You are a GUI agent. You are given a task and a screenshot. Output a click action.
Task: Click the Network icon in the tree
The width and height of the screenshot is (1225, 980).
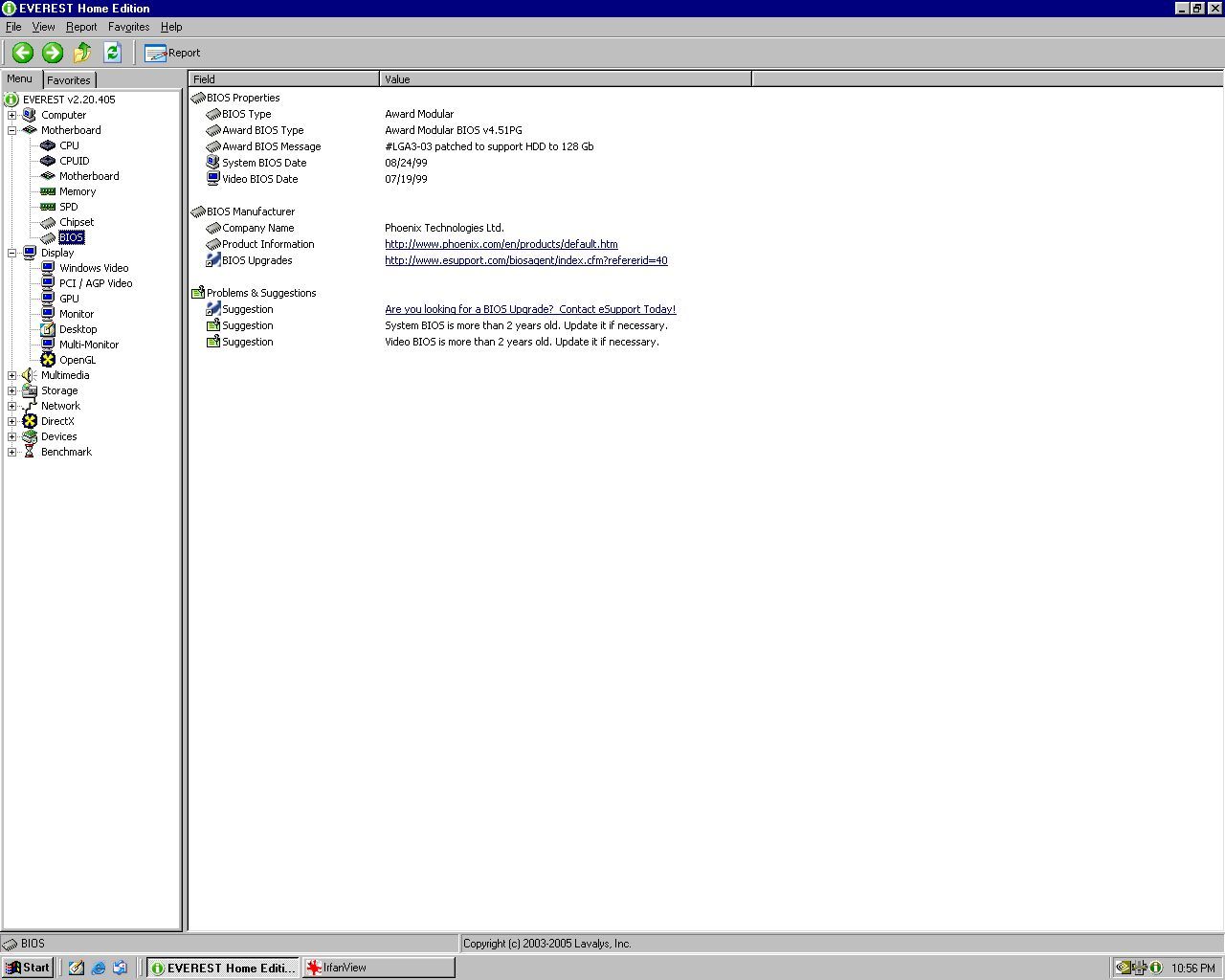(x=29, y=406)
